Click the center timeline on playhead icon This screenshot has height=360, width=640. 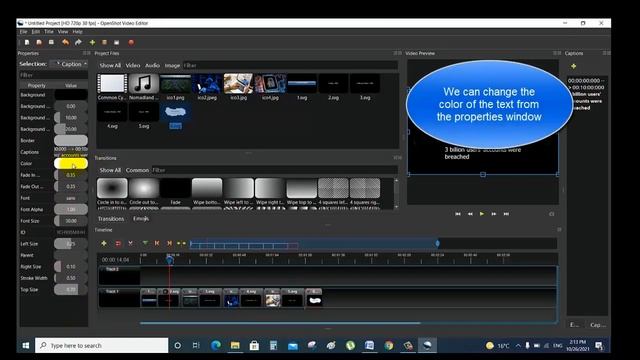(x=181, y=243)
